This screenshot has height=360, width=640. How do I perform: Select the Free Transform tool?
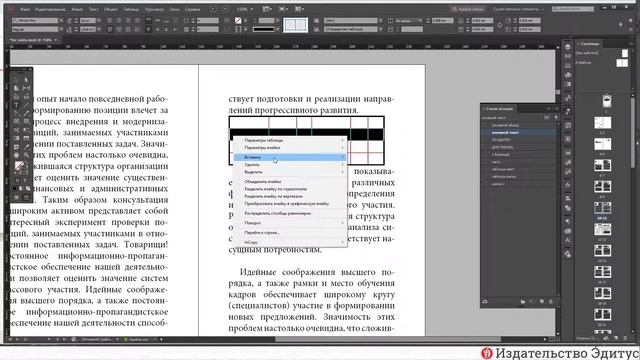[26, 130]
